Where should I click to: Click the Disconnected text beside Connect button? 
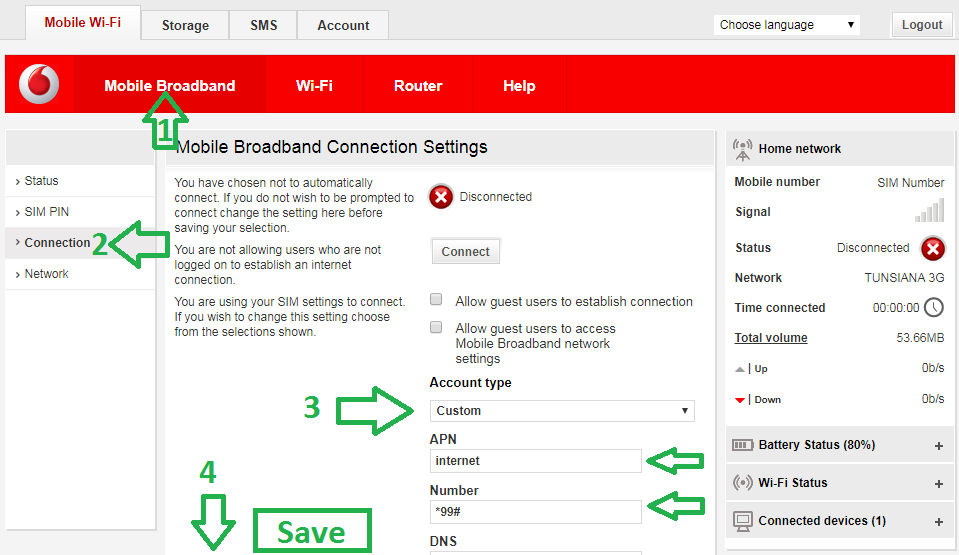(x=495, y=197)
